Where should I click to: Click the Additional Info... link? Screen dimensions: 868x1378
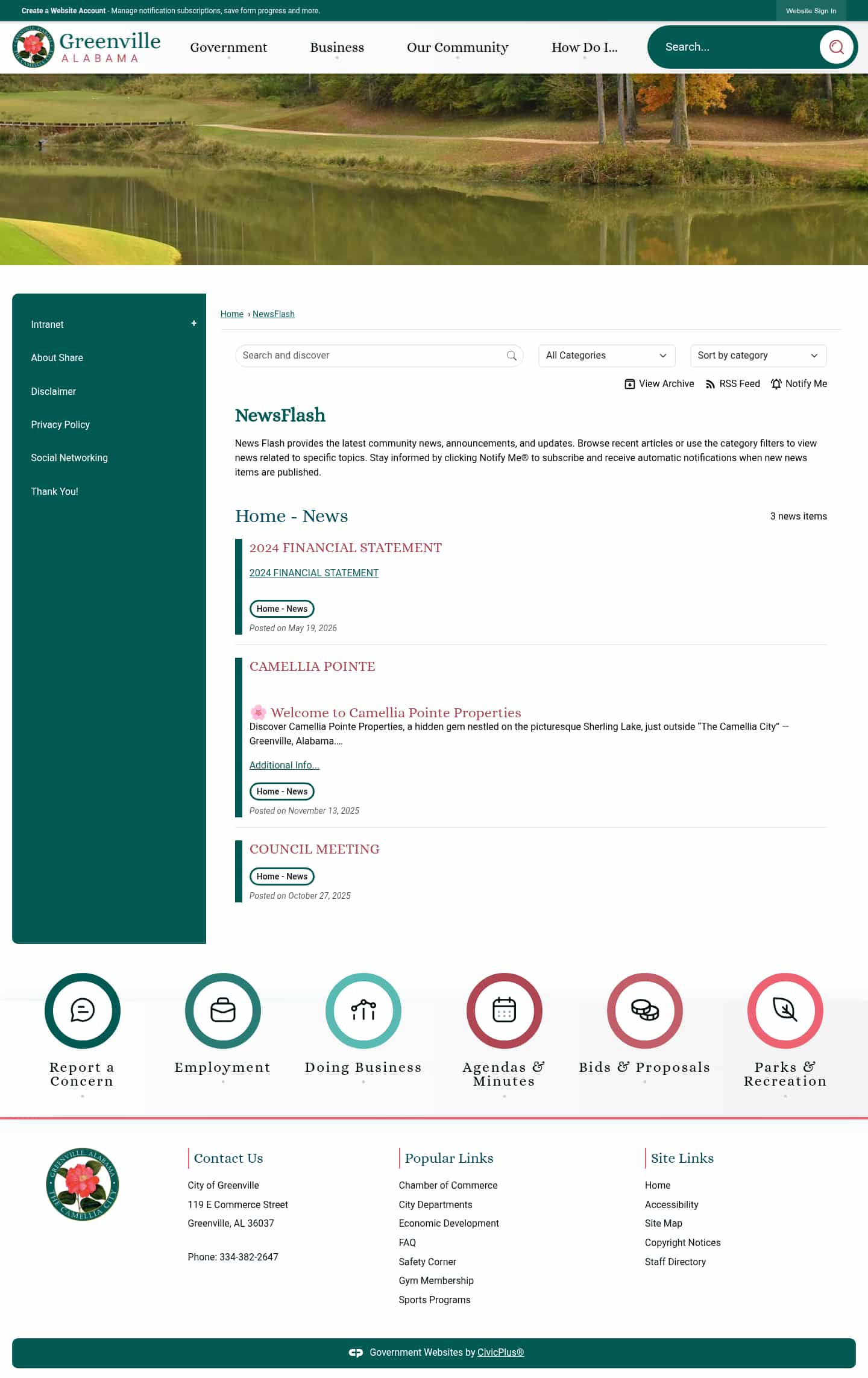pos(285,765)
